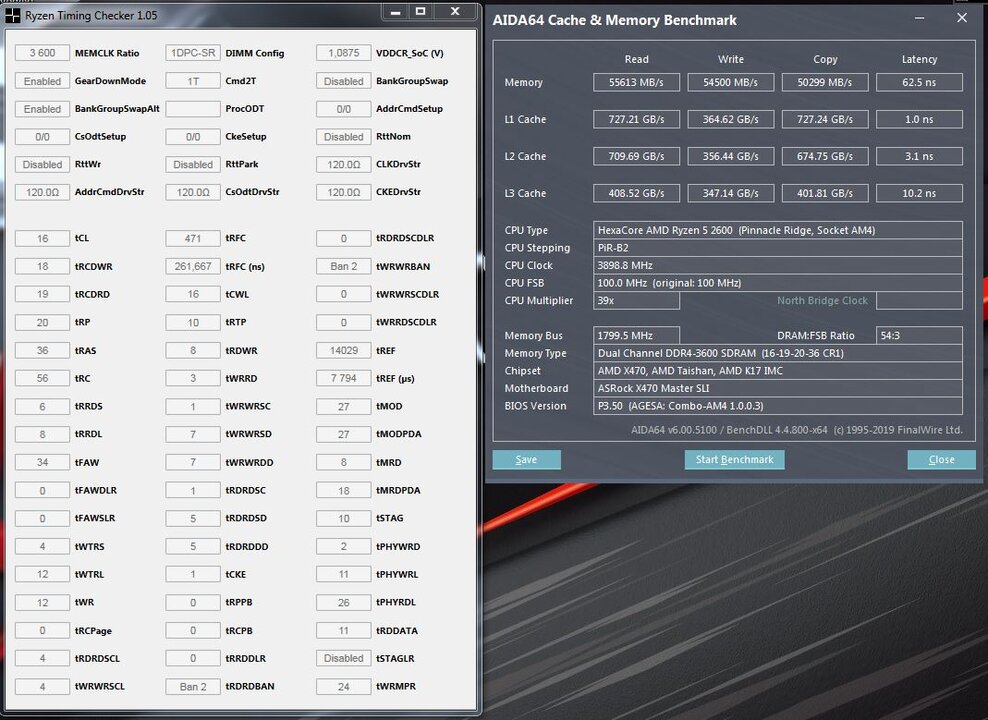Click the AddrCmdDrvStr value field

coord(42,192)
